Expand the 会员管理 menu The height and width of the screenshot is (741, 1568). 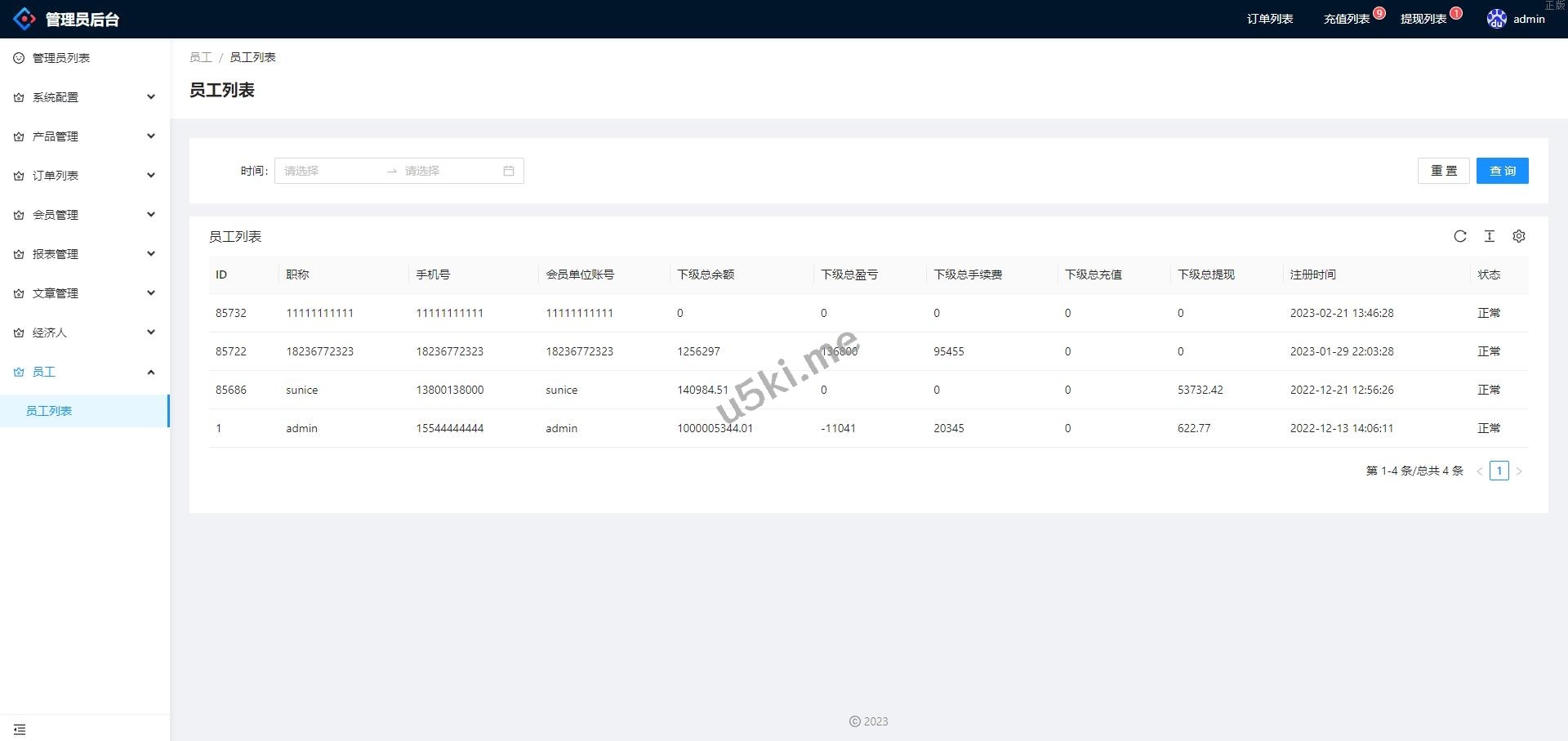85,215
